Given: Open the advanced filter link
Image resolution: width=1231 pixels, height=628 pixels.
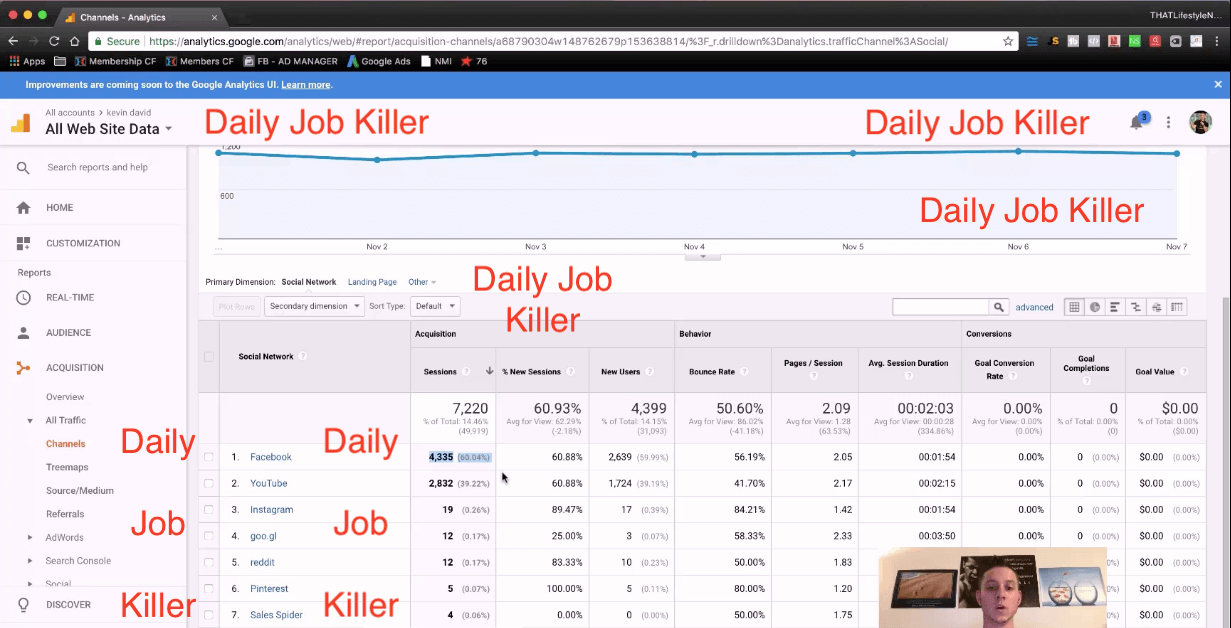Looking at the screenshot, I should click(1034, 307).
